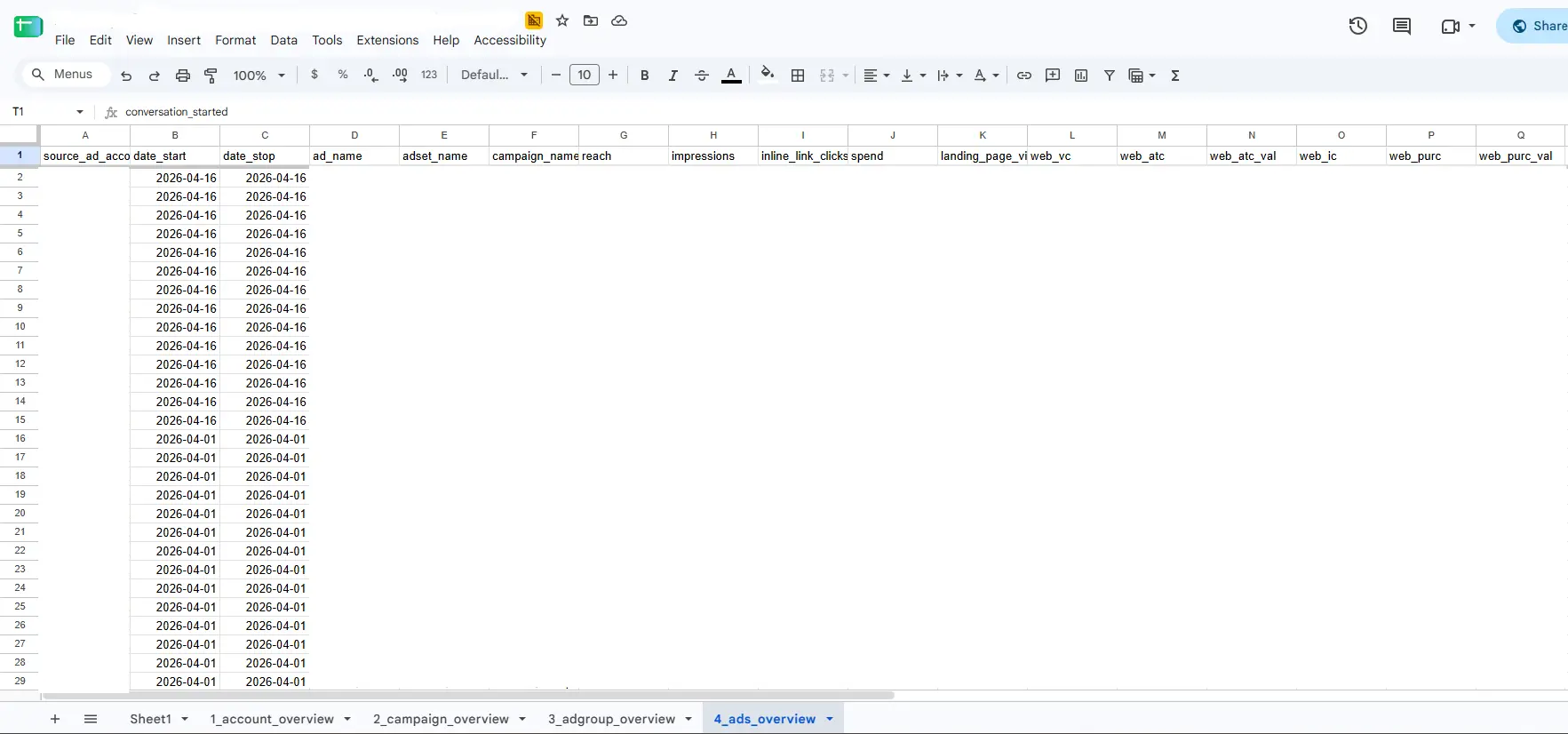The width and height of the screenshot is (1568, 734).
Task: Undo the last action
Action: pyautogui.click(x=126, y=76)
